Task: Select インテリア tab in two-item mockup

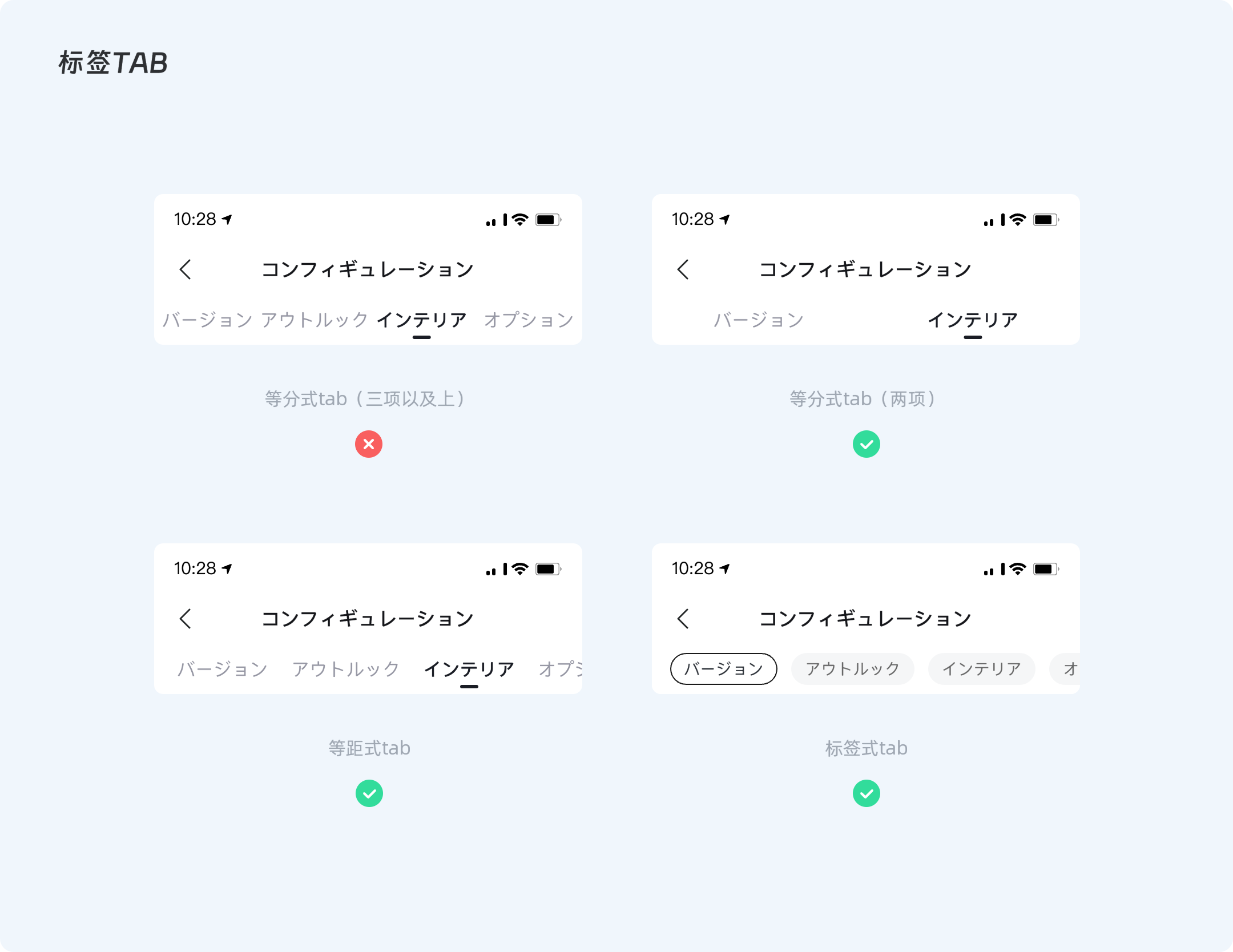Action: pos(973,320)
